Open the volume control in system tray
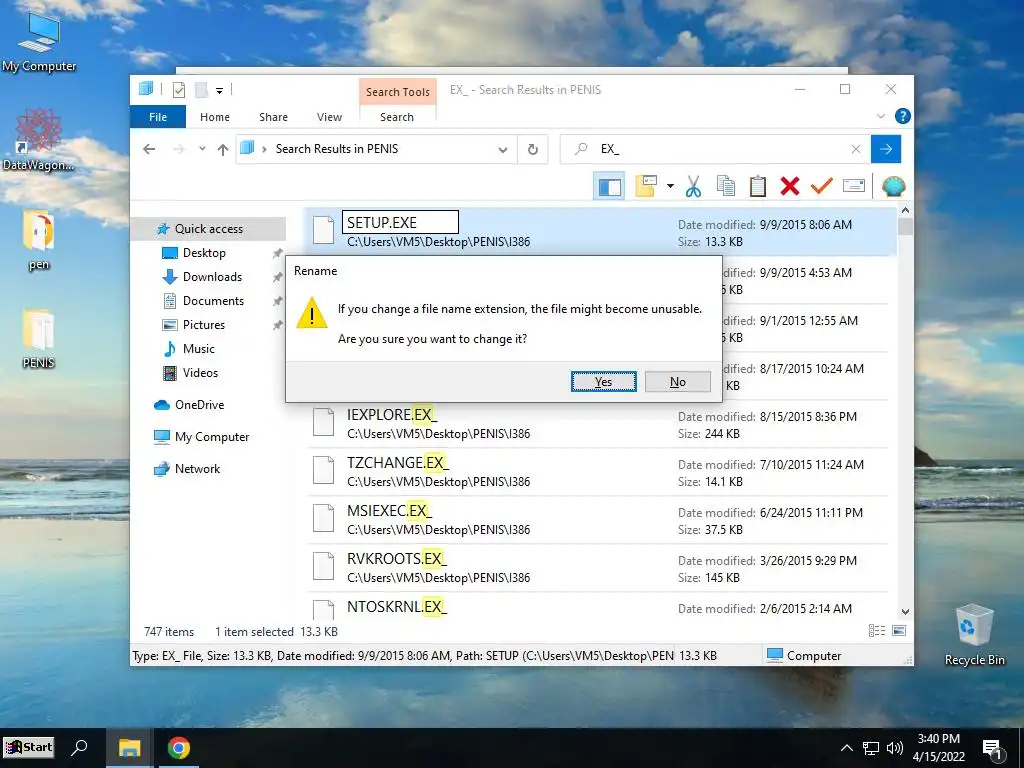1024x768 pixels. 895,748
